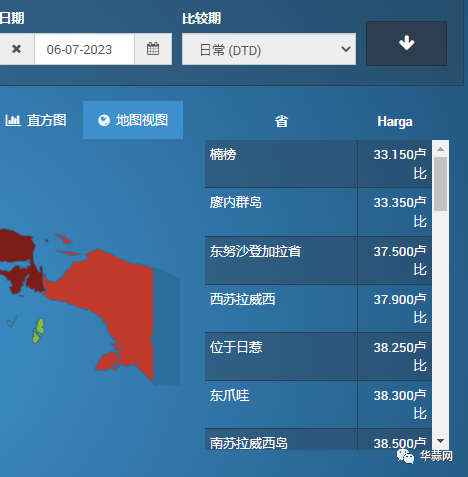The height and width of the screenshot is (477, 468).
Task: Open the calendar date picker icon
Action: click(153, 49)
